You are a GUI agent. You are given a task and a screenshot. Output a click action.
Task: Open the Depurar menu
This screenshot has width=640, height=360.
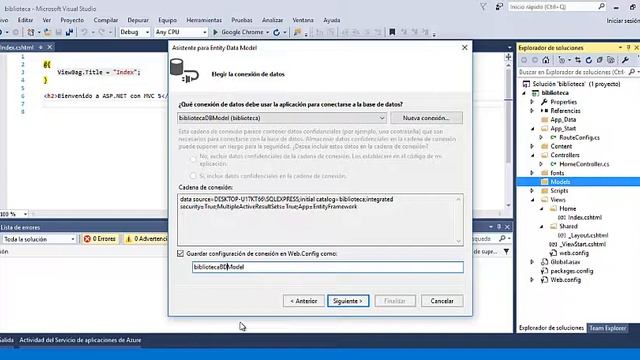(x=138, y=20)
